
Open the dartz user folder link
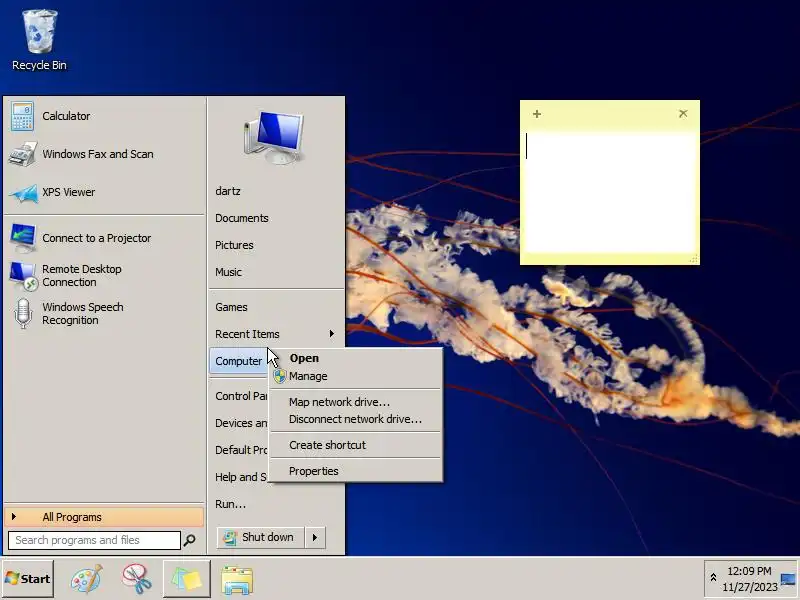(228, 191)
